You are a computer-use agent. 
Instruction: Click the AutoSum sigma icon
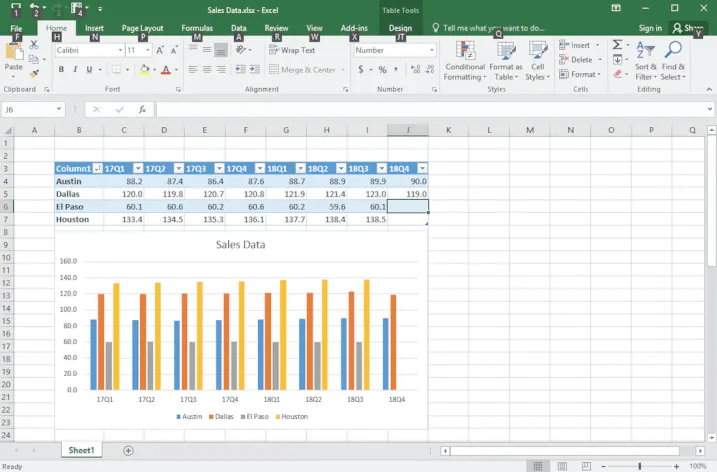click(616, 46)
